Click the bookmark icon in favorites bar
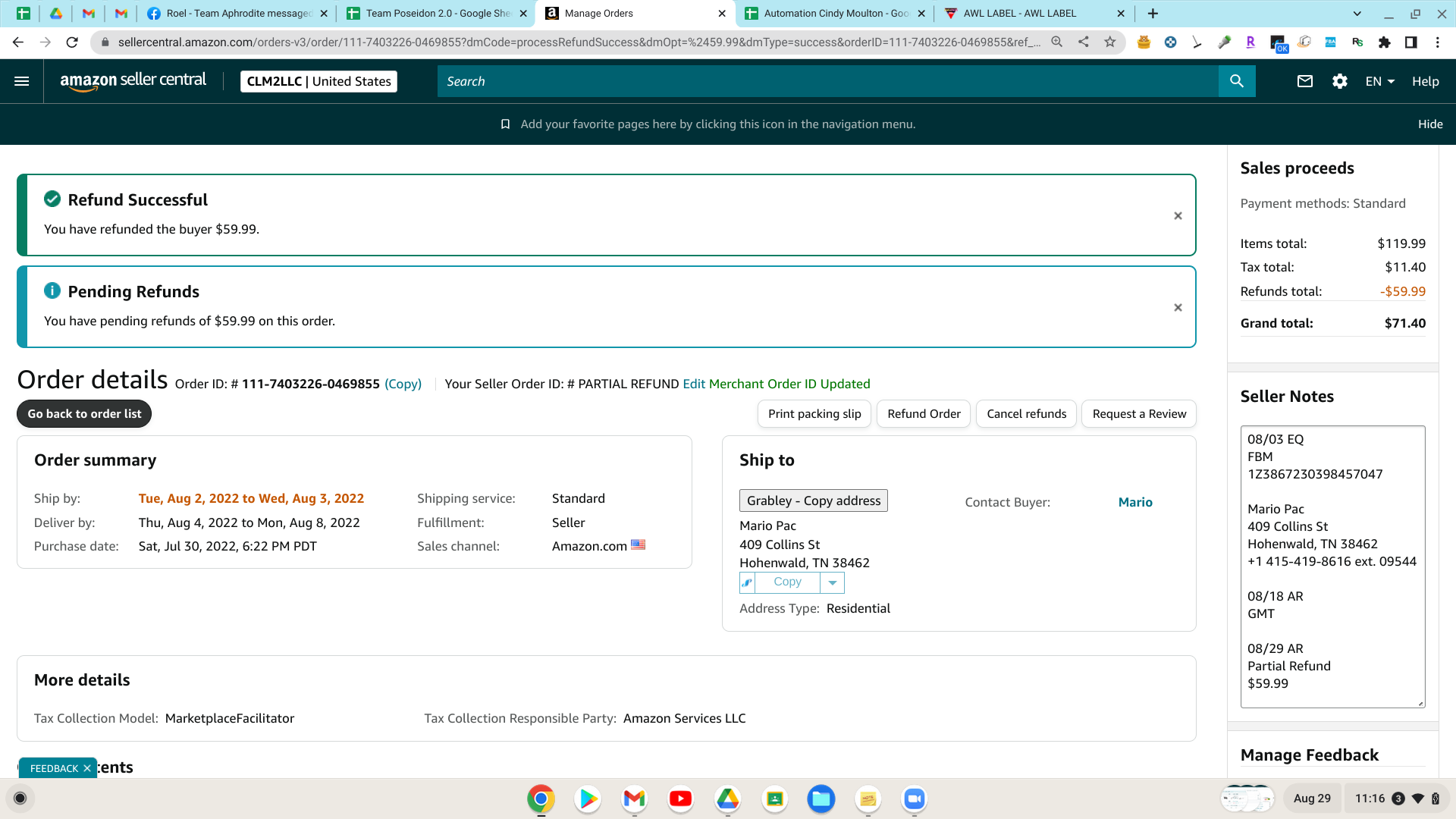 click(x=505, y=124)
